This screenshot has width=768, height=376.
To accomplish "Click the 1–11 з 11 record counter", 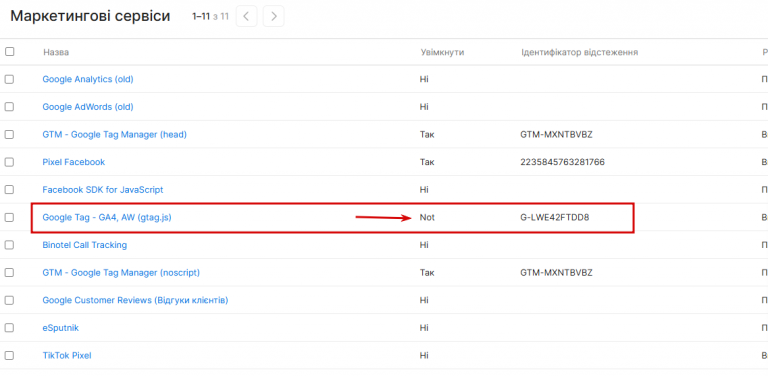I will [x=211, y=17].
